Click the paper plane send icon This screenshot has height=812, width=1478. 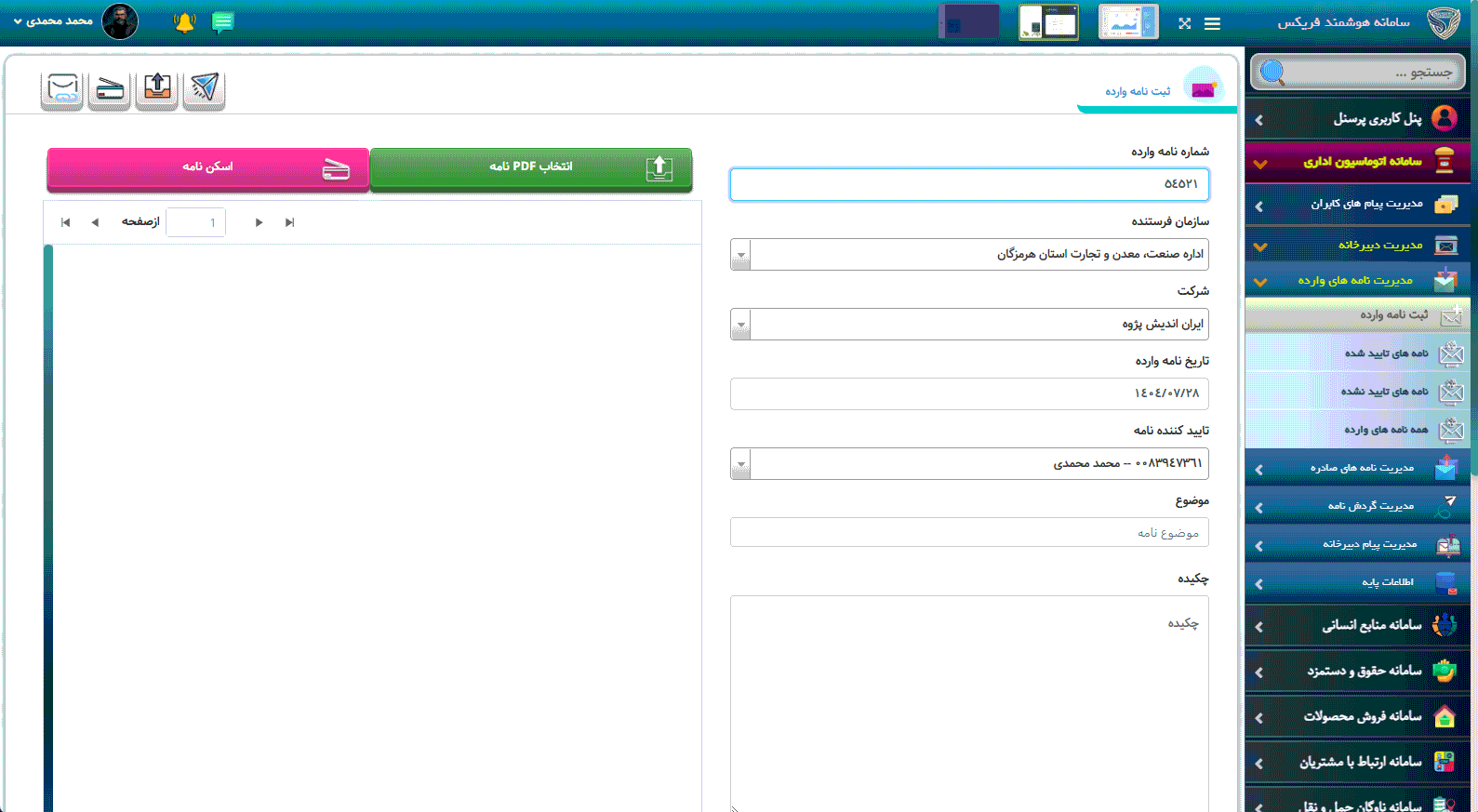pos(204,89)
